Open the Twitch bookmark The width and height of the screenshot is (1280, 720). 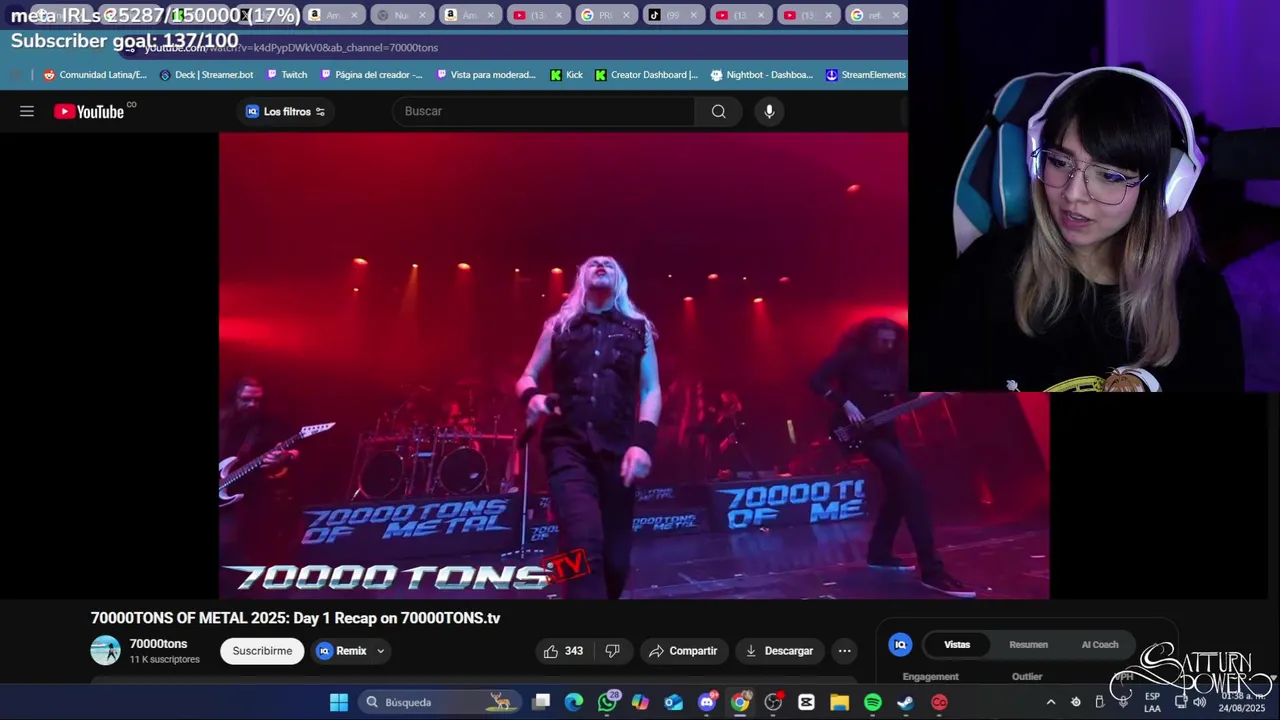click(286, 75)
